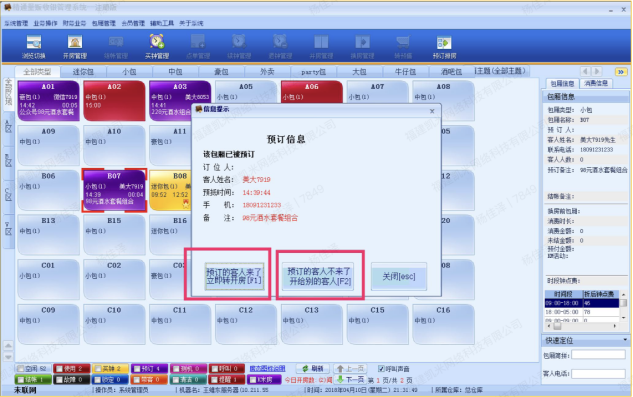
Task: Toggle the 预订 4 filter checkbox
Action: (x=136, y=368)
